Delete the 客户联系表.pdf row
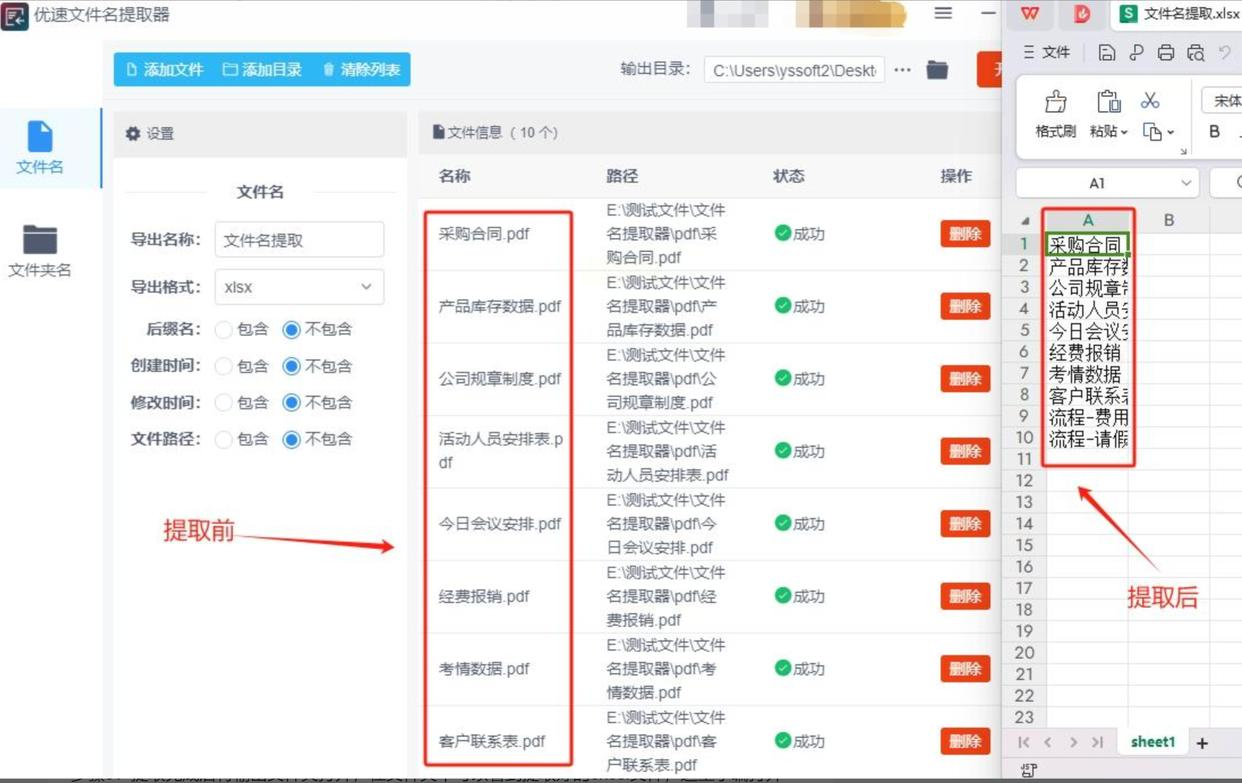The height and width of the screenshot is (783, 1242). tap(965, 741)
